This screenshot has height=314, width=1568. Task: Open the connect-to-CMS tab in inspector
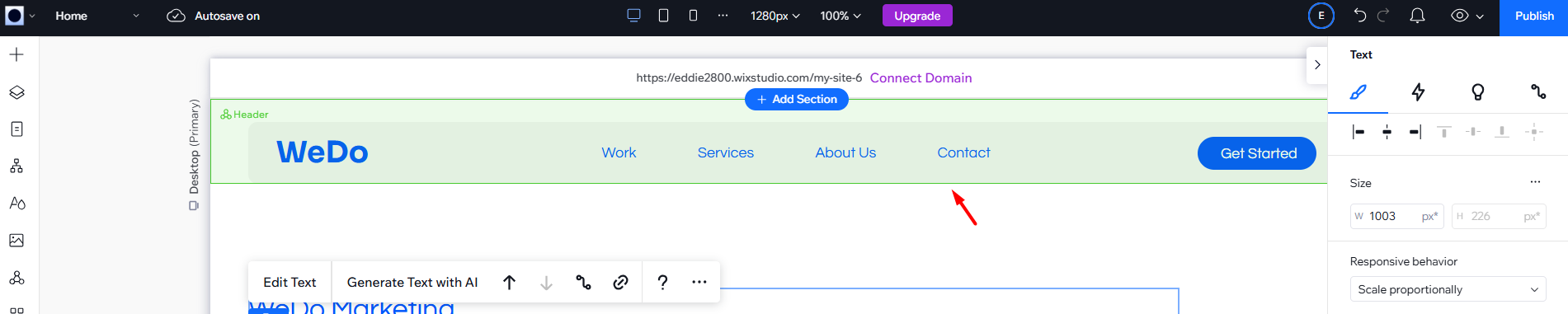click(1538, 91)
